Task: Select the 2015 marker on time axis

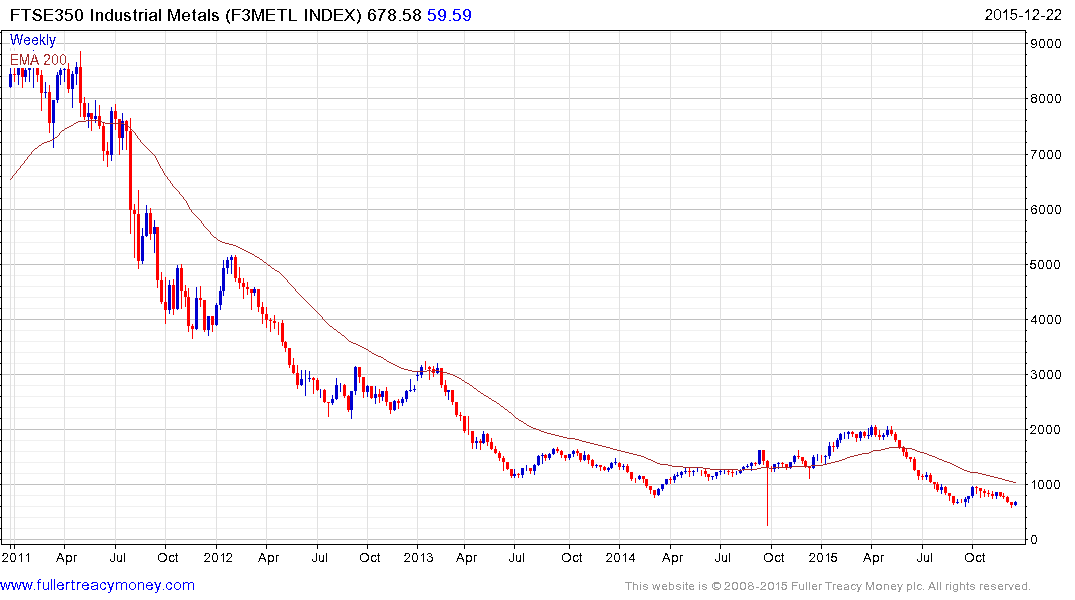Action: [x=822, y=556]
